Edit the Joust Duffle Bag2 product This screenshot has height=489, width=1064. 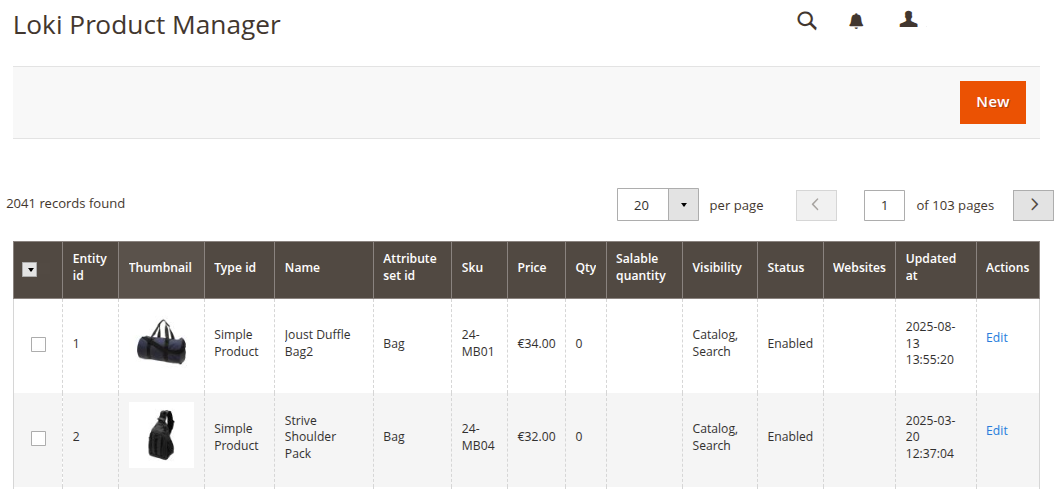point(996,338)
